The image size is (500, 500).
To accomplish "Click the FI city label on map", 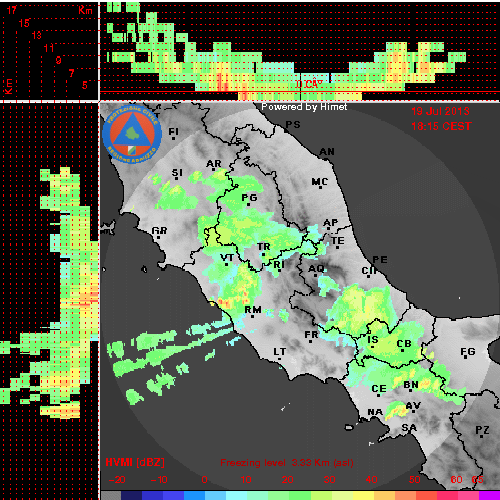I will pos(173,132).
